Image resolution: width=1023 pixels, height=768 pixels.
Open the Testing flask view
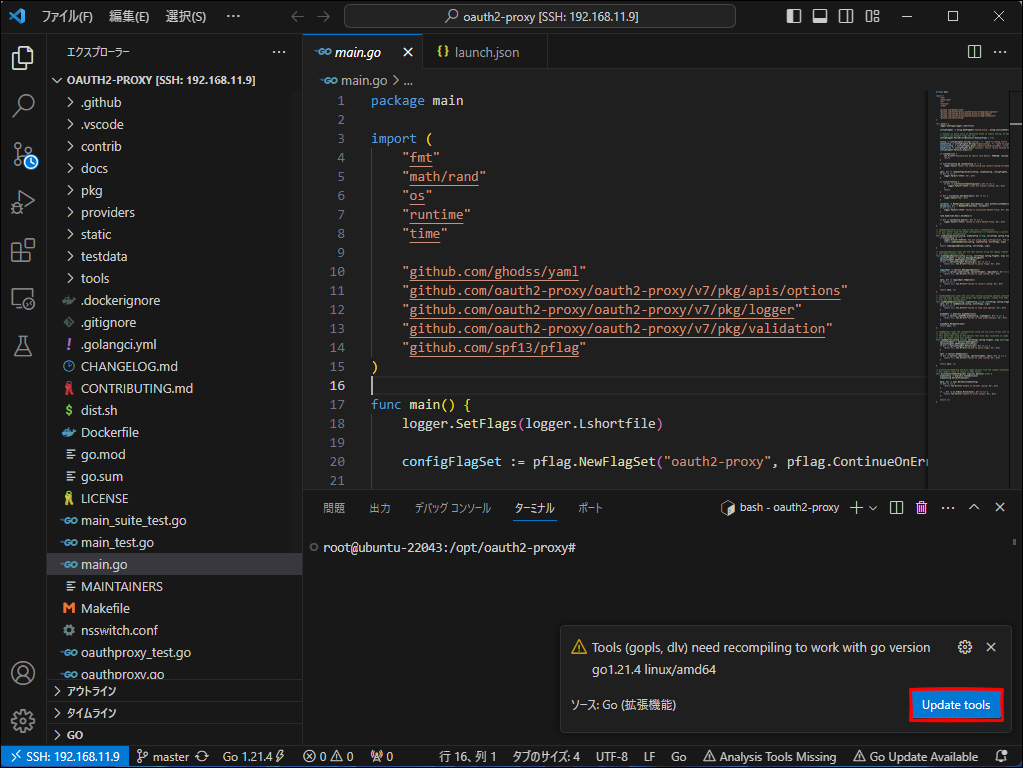click(x=23, y=346)
